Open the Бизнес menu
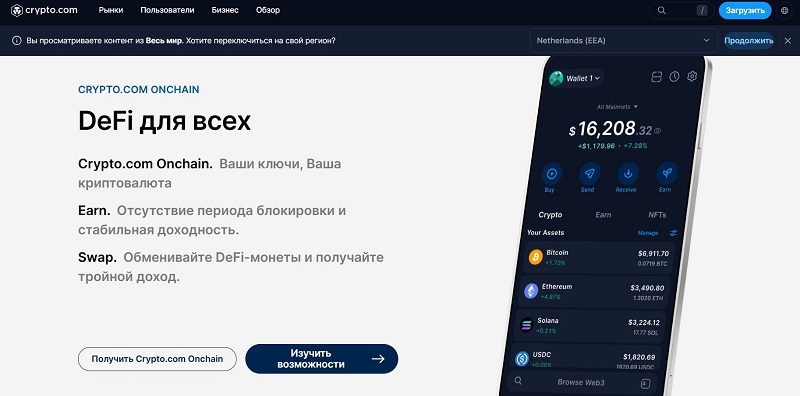Screen dimensions: 800x396 pyautogui.click(x=225, y=10)
